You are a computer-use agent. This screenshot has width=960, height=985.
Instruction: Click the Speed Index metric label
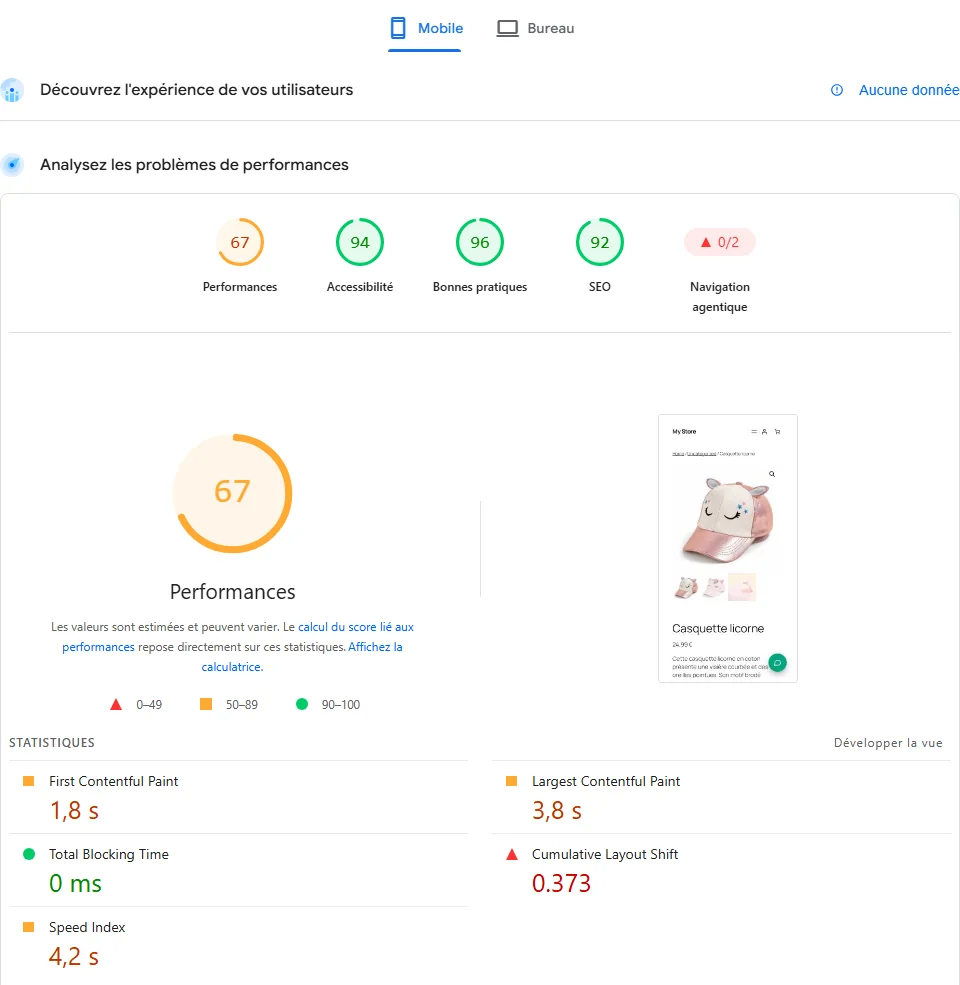(87, 927)
